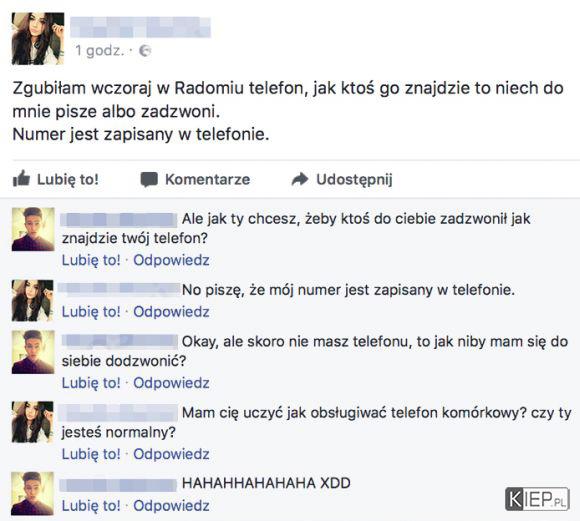Image resolution: width=580 pixels, height=521 pixels.
Task: Like the HAHAHHAHAHAHA XDD comment
Action: click(x=91, y=506)
